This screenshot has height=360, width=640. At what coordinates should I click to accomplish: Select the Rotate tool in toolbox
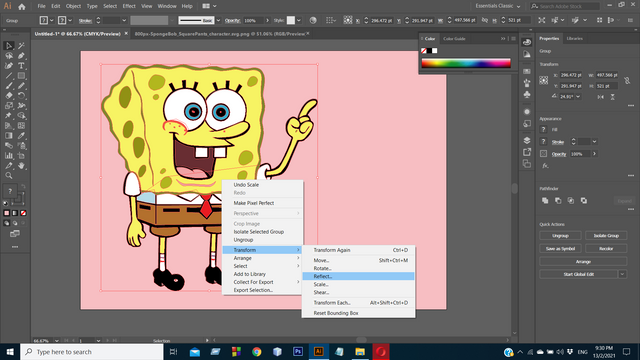pos(21,96)
